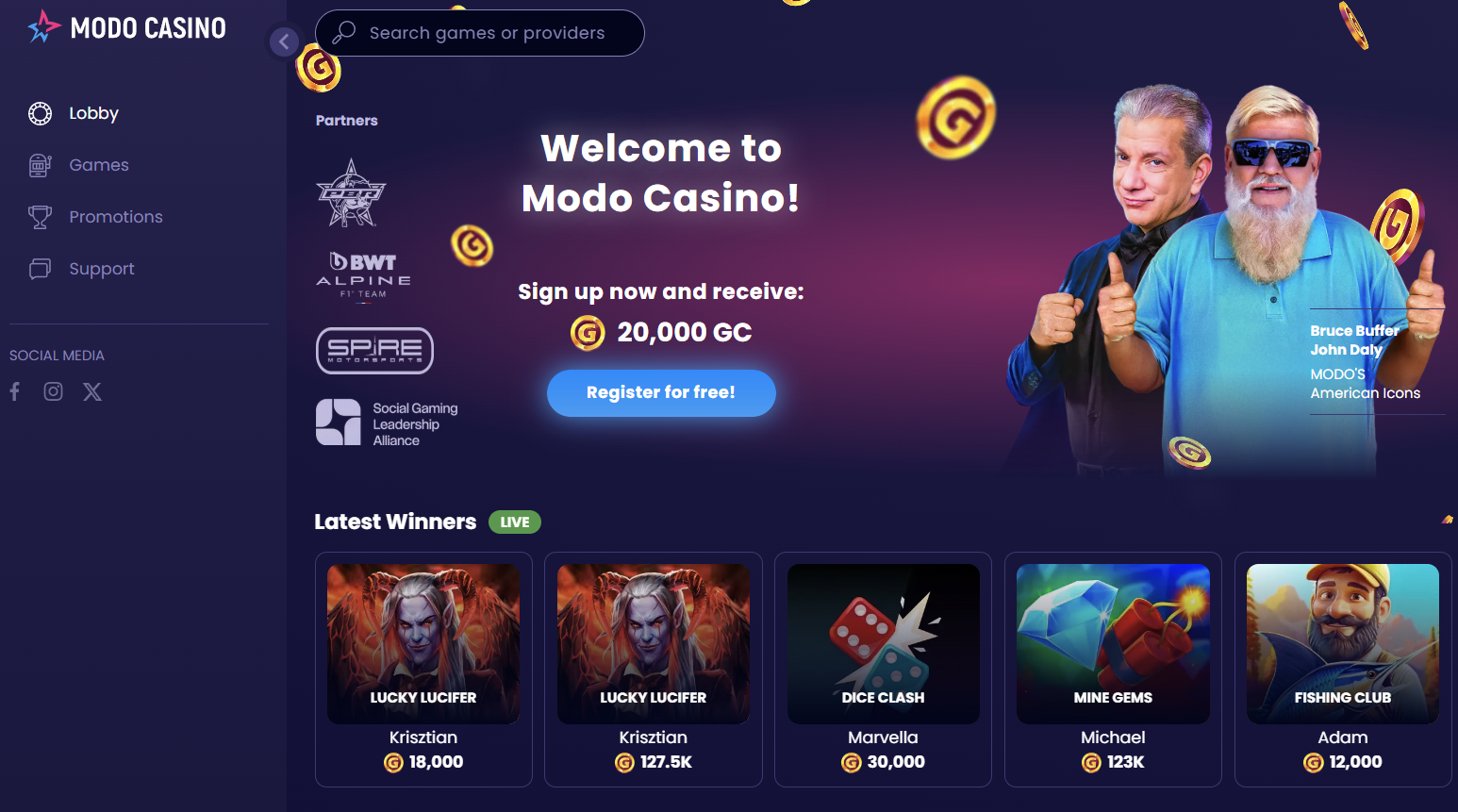Open the Facebook social media icon

tap(15, 391)
